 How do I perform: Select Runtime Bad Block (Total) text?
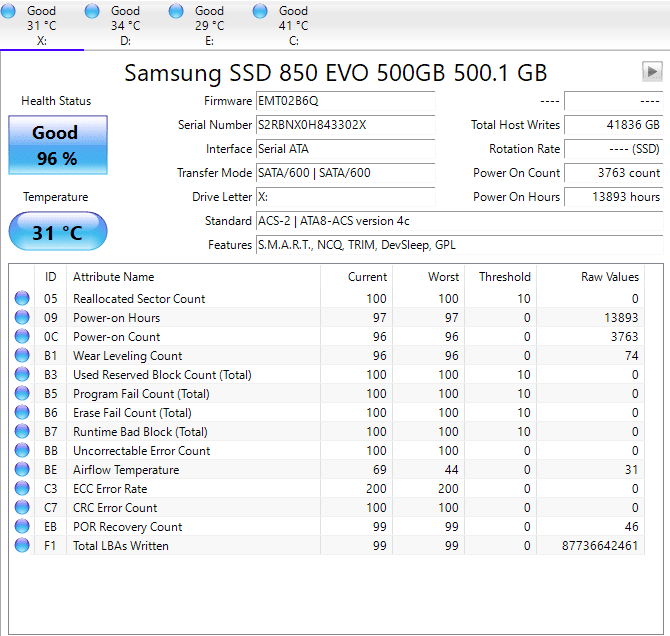click(x=140, y=432)
